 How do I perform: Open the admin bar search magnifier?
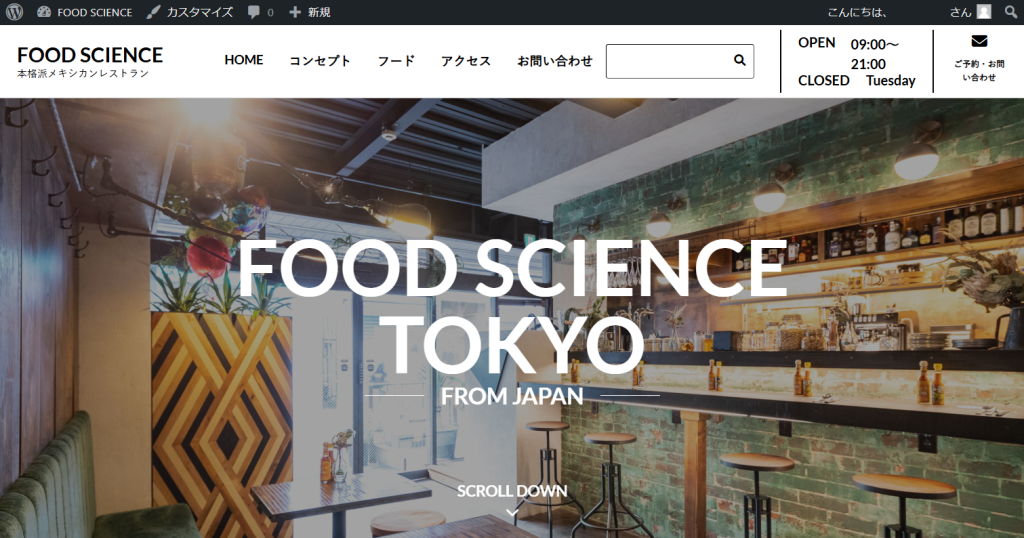(x=1011, y=12)
